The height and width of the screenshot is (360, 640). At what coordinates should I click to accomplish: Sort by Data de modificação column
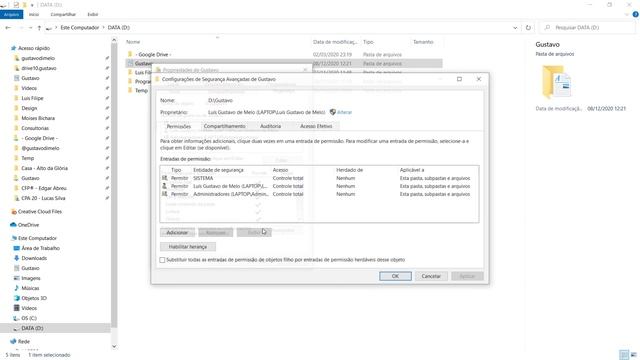pos(335,42)
